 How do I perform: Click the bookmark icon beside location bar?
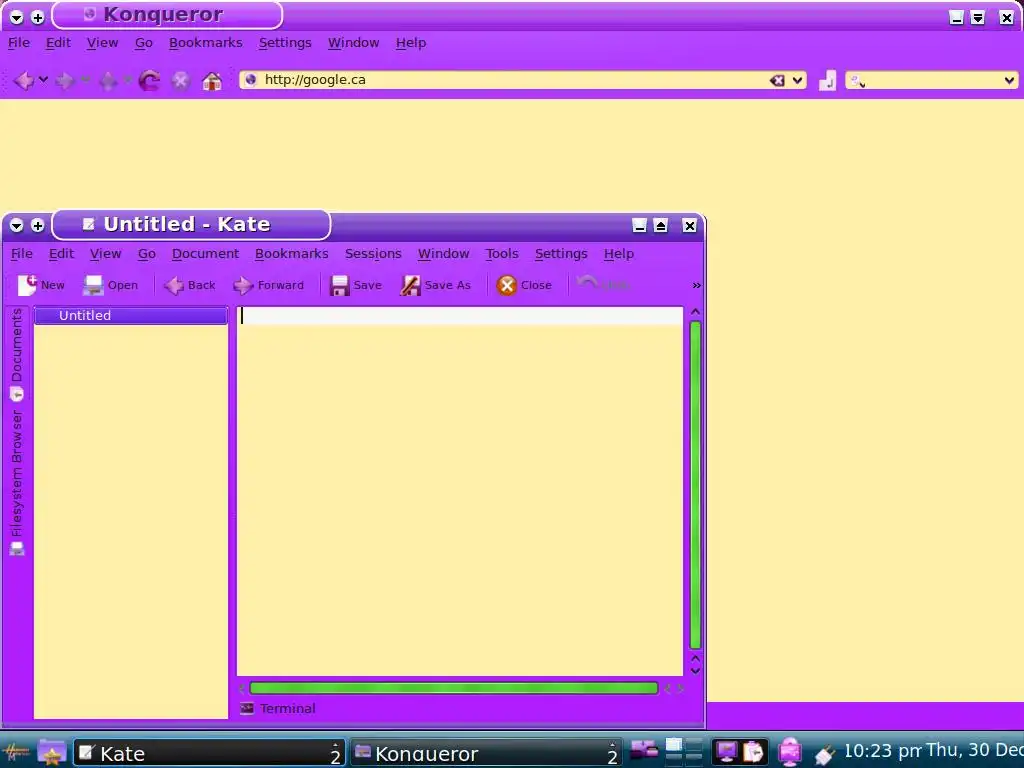pyautogui.click(x=827, y=80)
